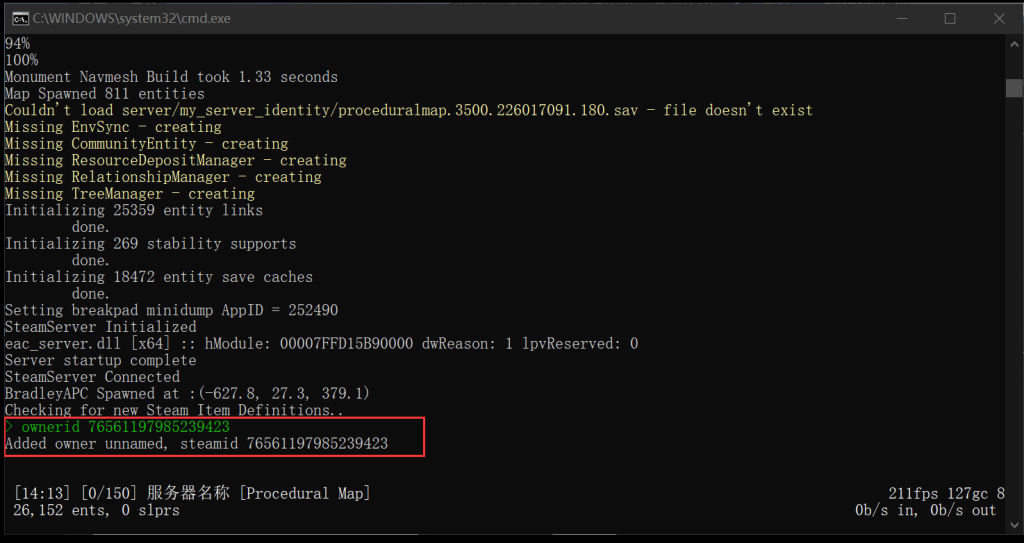Click the scrollbar up arrow
This screenshot has height=543, width=1024.
(1014, 44)
